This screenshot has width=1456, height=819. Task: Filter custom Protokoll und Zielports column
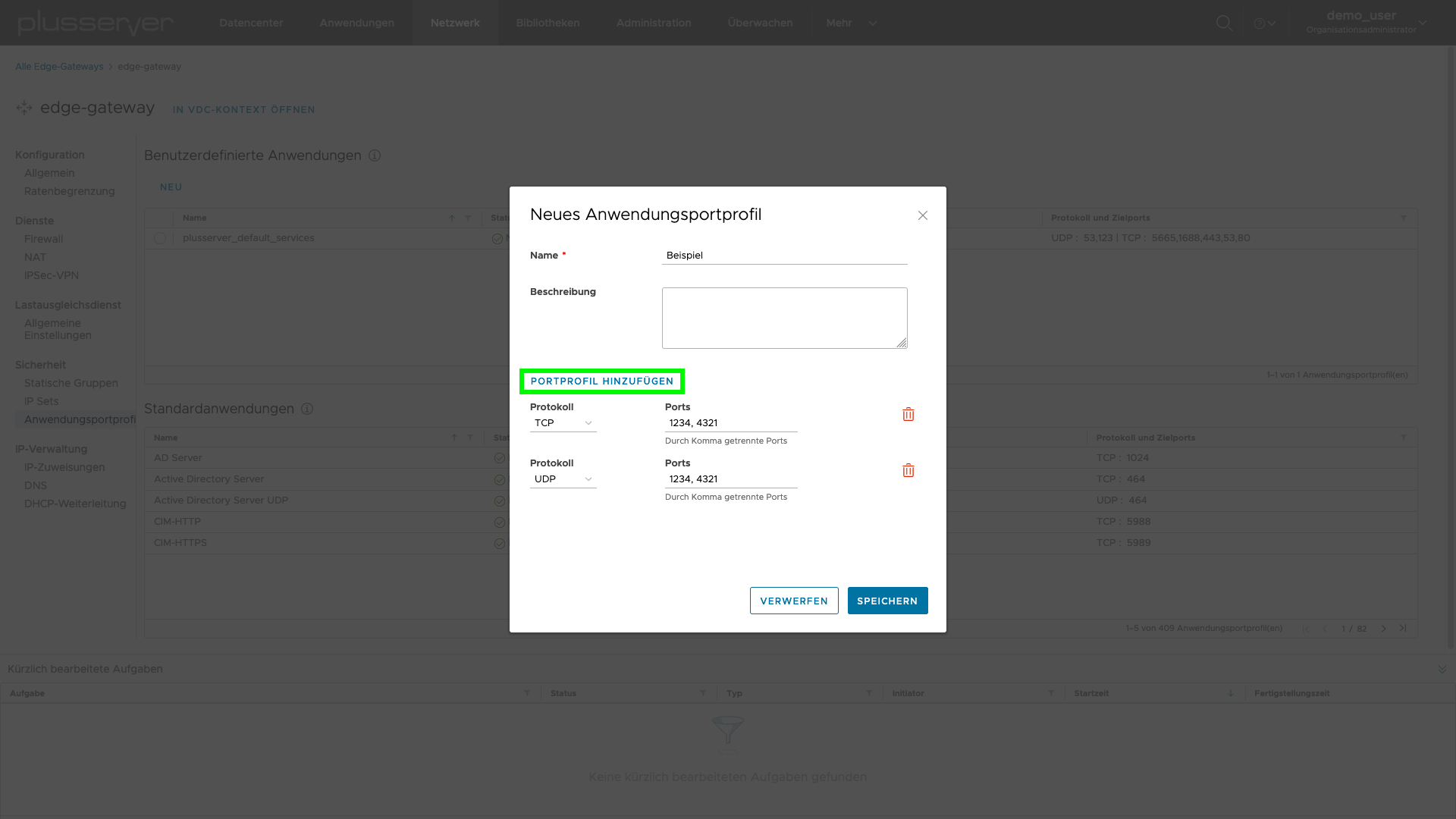(1404, 218)
